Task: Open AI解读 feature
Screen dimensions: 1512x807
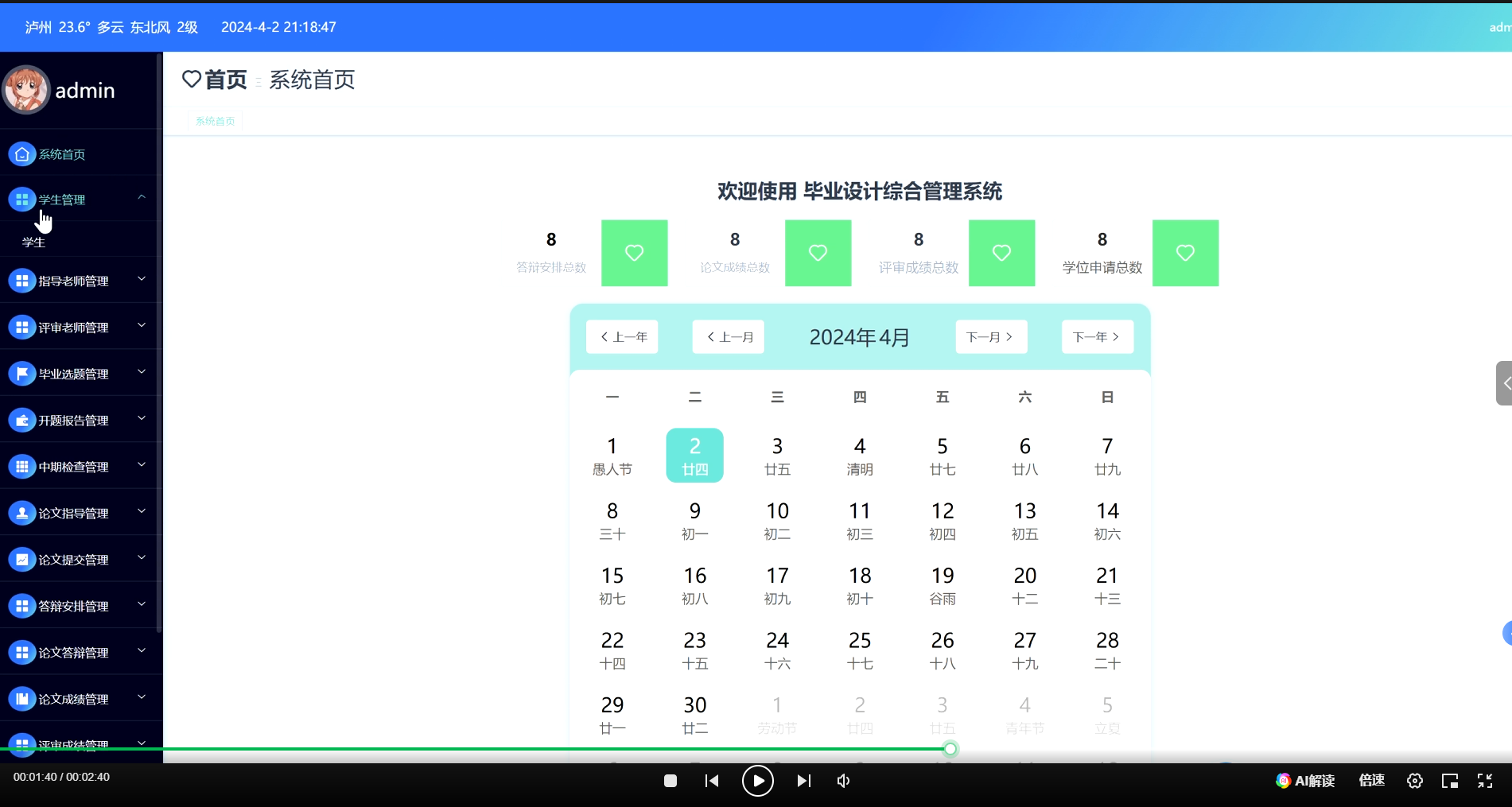Action: pos(1305,781)
